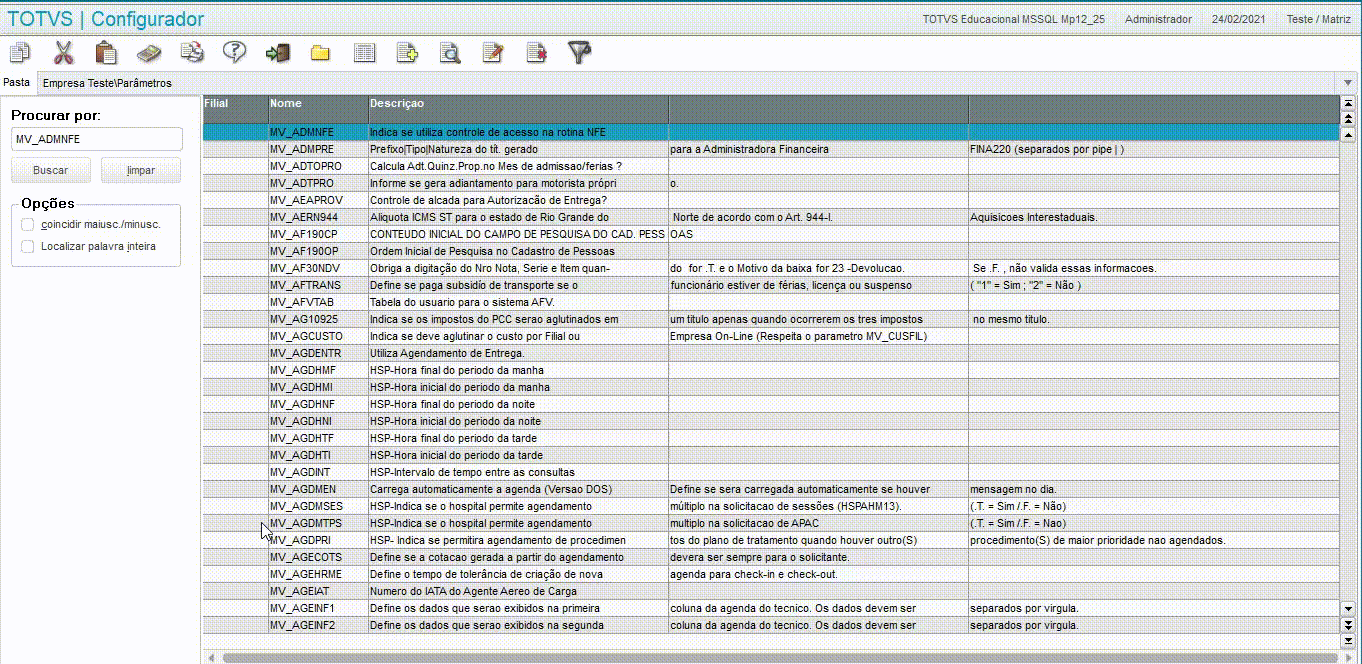Viewport: 1362px width, 664px height.
Task: Expand the dropdown arrow at right of tab bar
Action: [1347, 83]
